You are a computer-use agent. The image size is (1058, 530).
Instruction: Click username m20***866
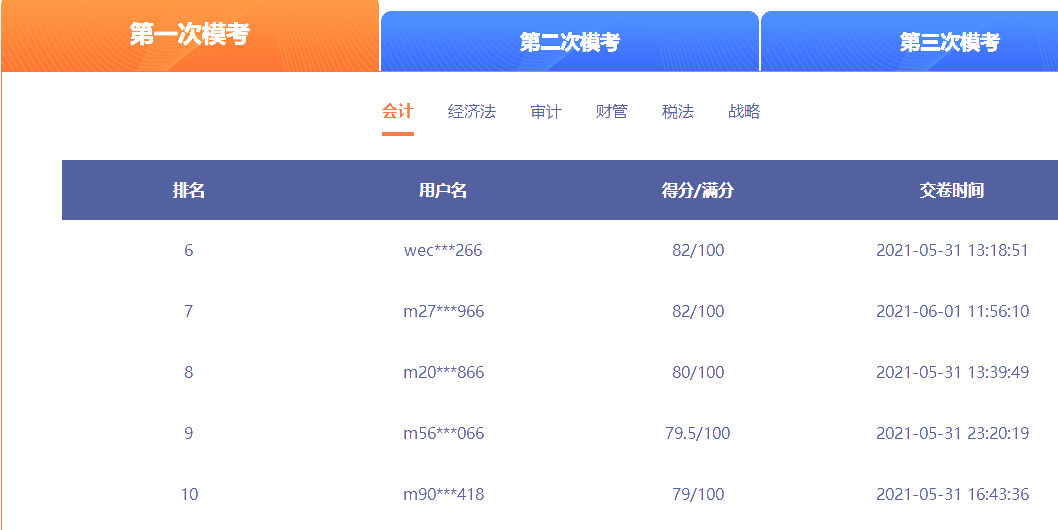coord(444,372)
